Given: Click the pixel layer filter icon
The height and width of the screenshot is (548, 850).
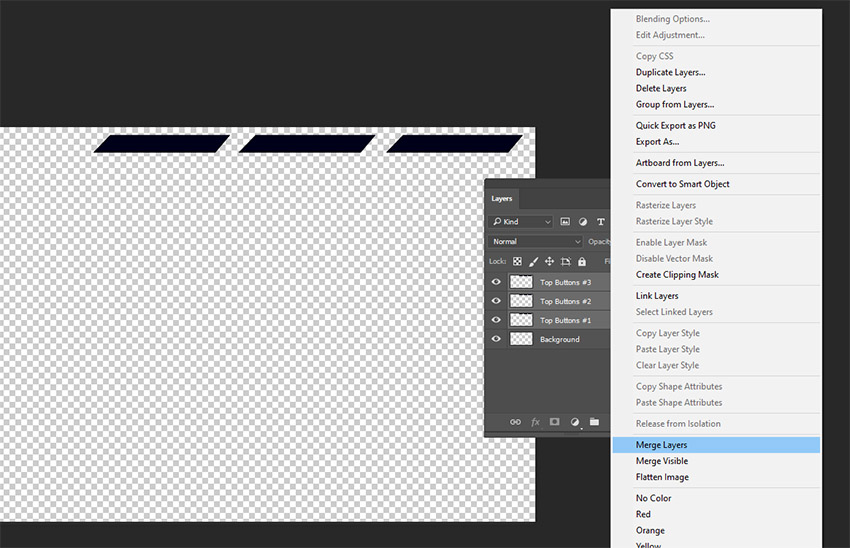Looking at the screenshot, I should coord(565,222).
